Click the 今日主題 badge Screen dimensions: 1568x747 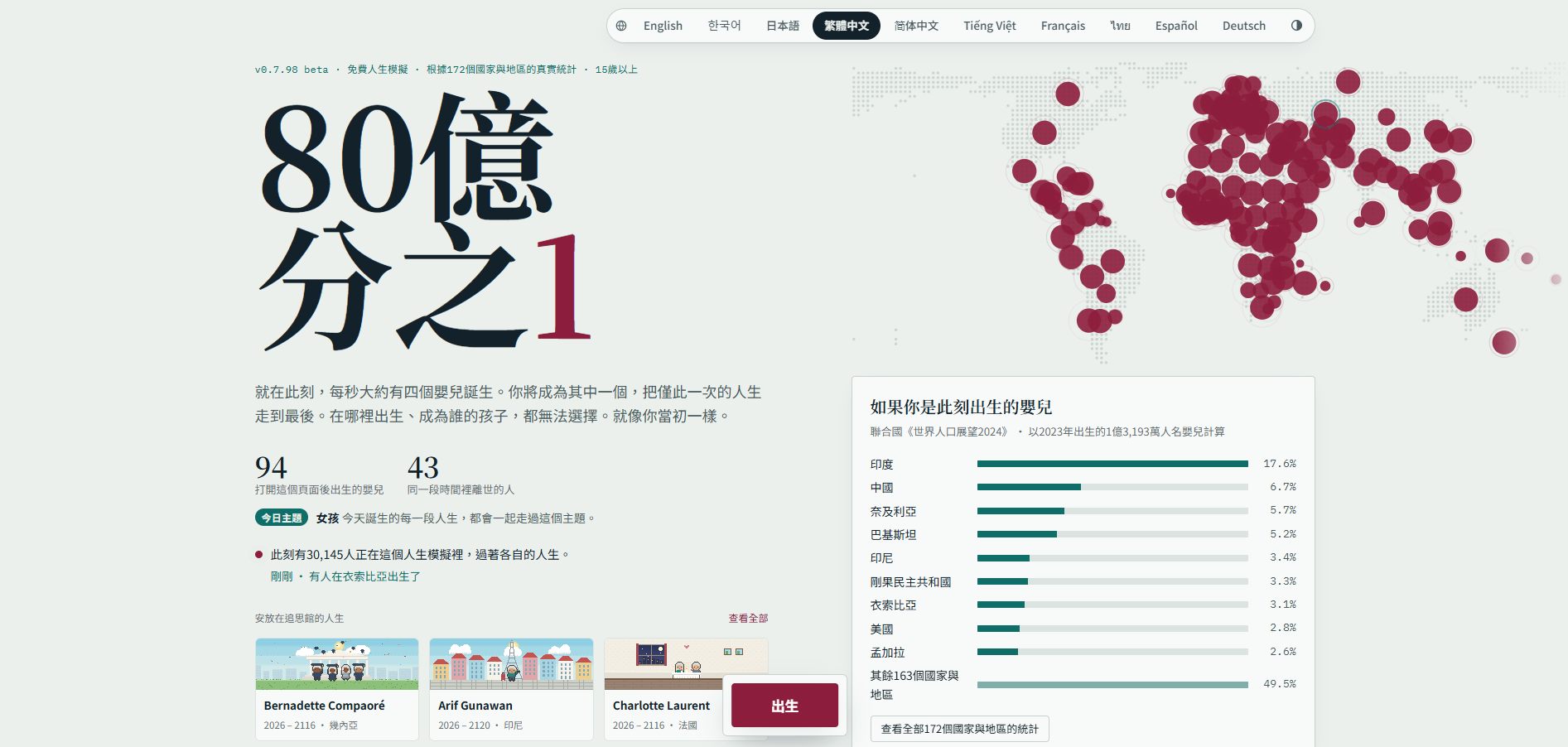[282, 518]
